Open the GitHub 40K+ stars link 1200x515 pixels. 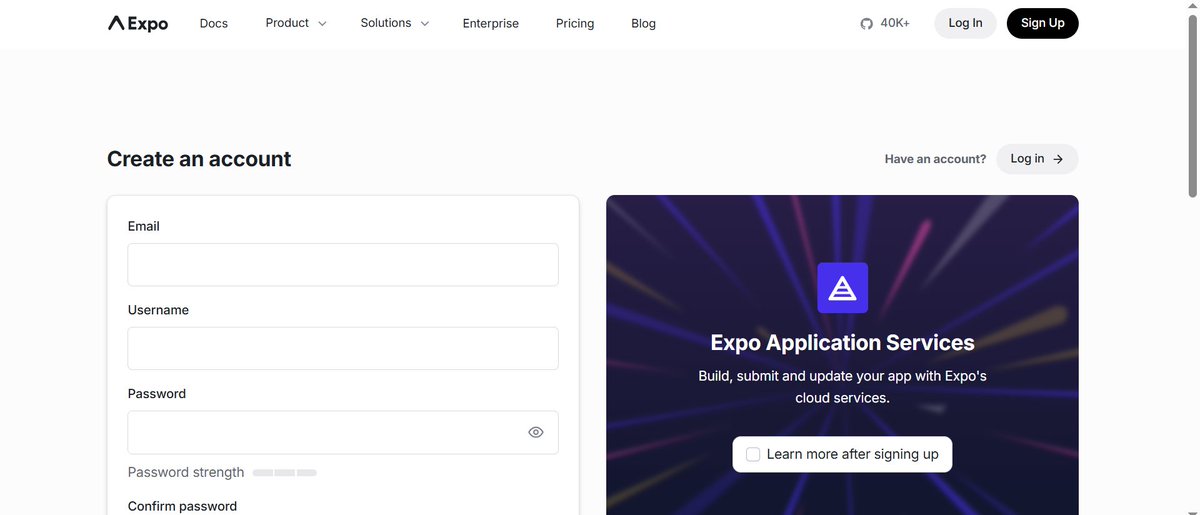[x=885, y=23]
